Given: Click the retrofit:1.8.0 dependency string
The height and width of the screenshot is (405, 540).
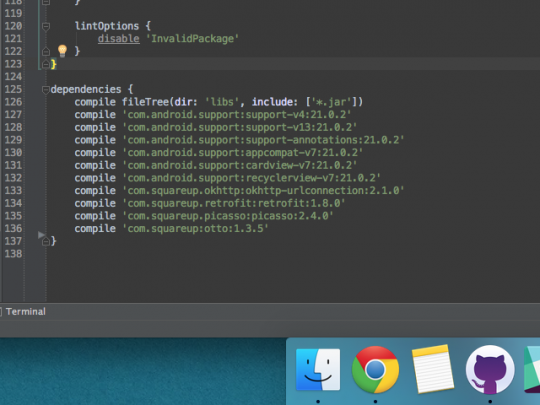Looking at the screenshot, I should [234, 203].
